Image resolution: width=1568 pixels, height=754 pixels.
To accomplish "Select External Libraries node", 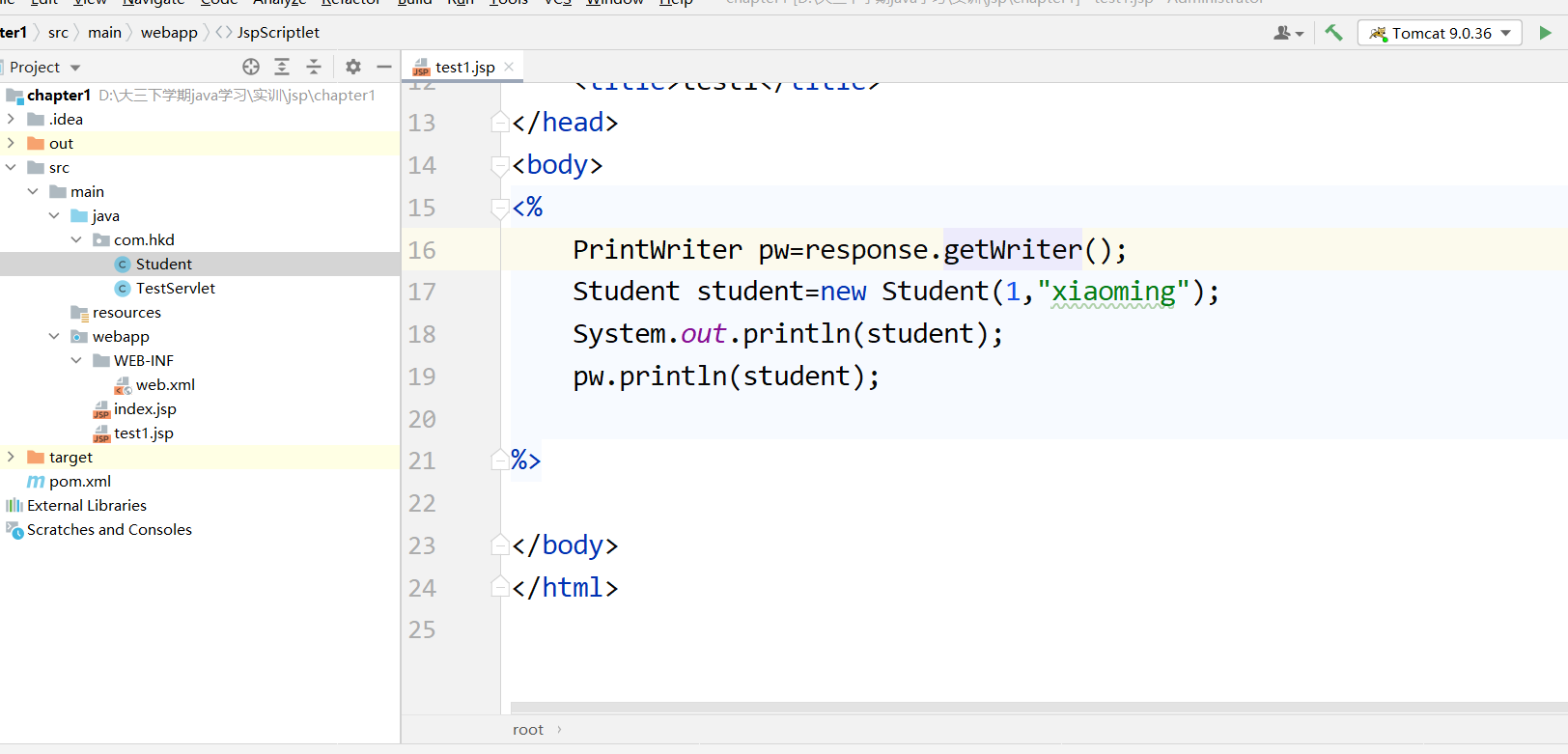I will coord(200,505).
